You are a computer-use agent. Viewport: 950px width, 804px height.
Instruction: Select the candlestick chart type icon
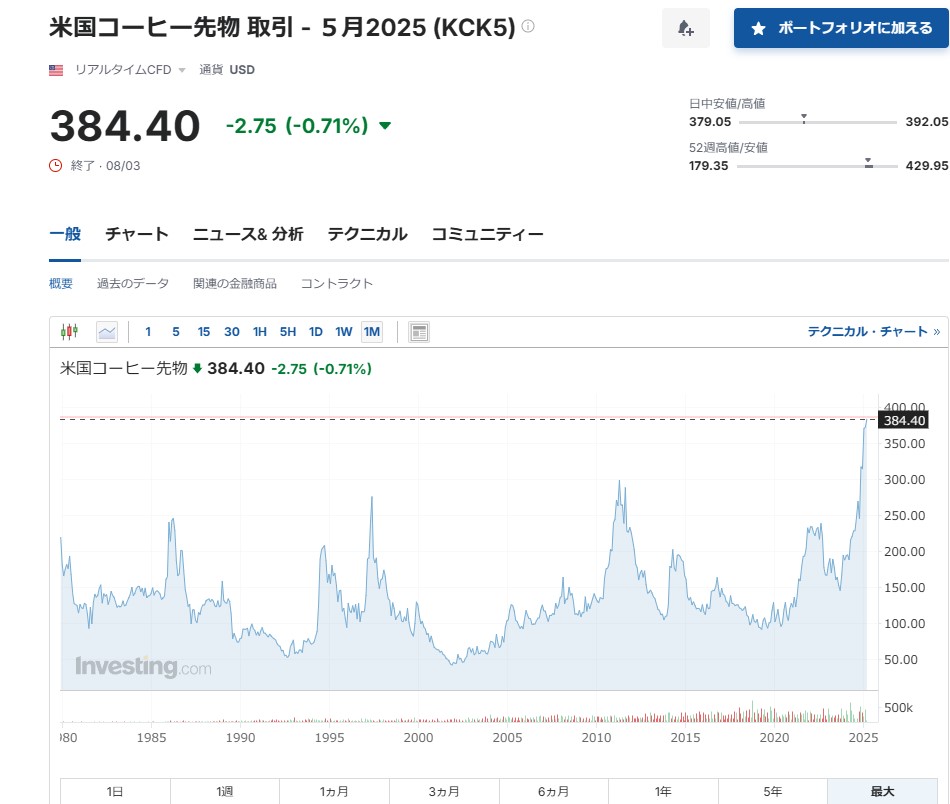(69, 331)
